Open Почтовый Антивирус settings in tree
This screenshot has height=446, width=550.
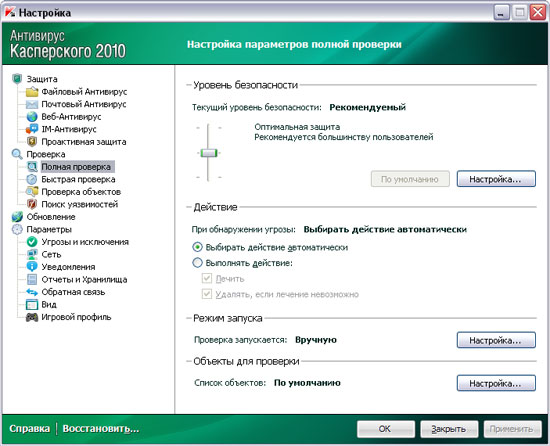tap(84, 104)
